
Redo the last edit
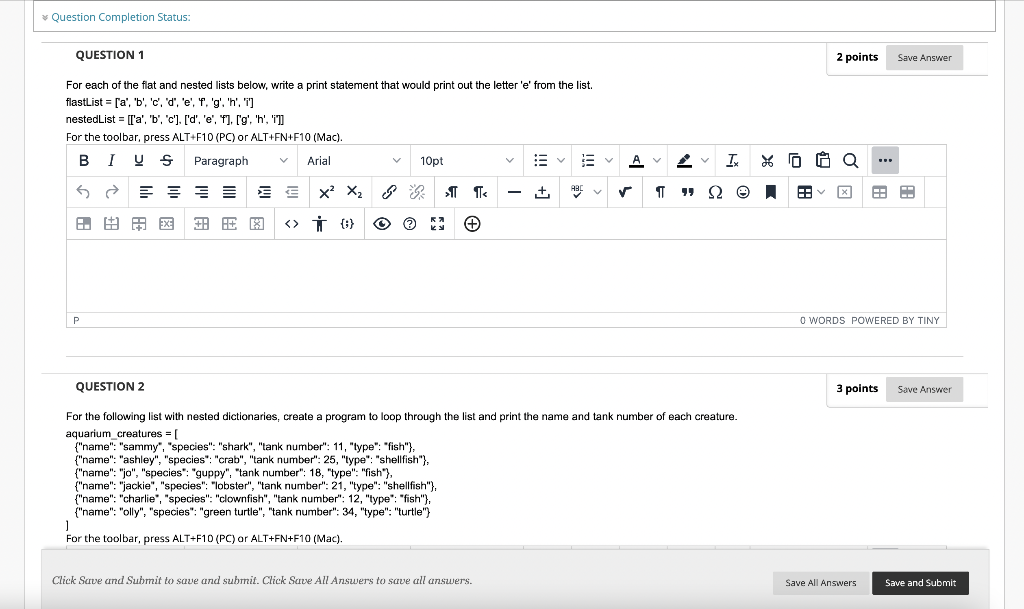pos(112,192)
